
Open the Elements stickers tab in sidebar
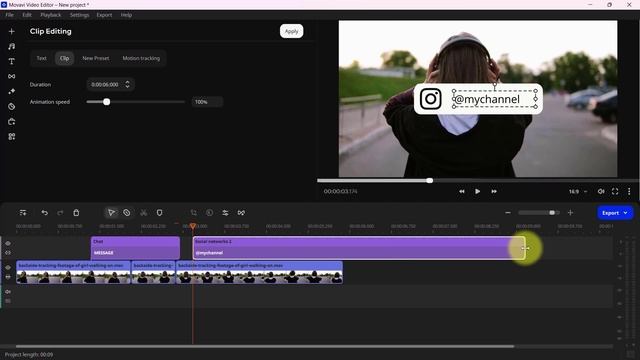[11, 107]
